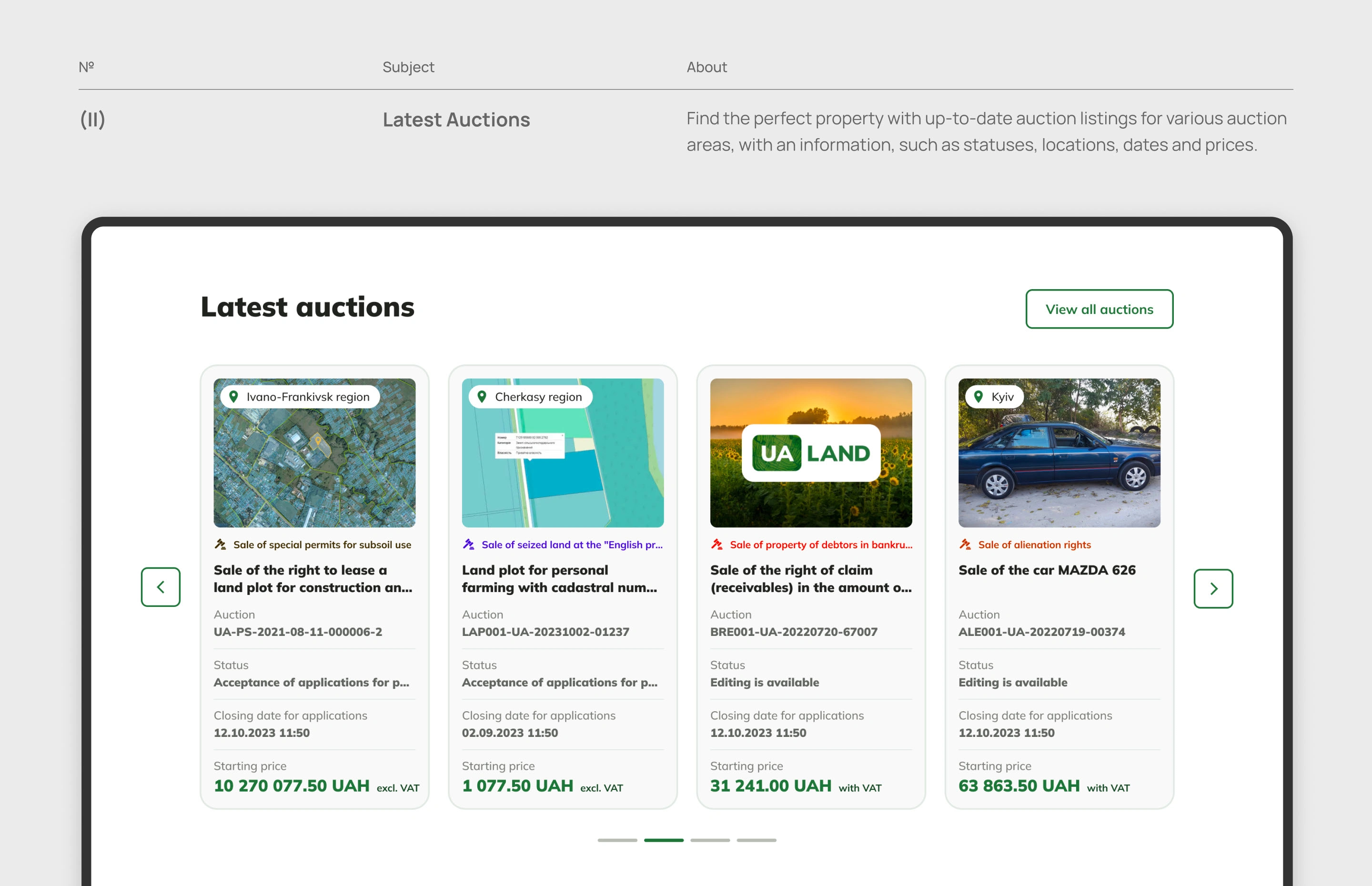Screen dimensions: 1372x886
Task: Click the Subject column header
Action: pyautogui.click(x=408, y=67)
